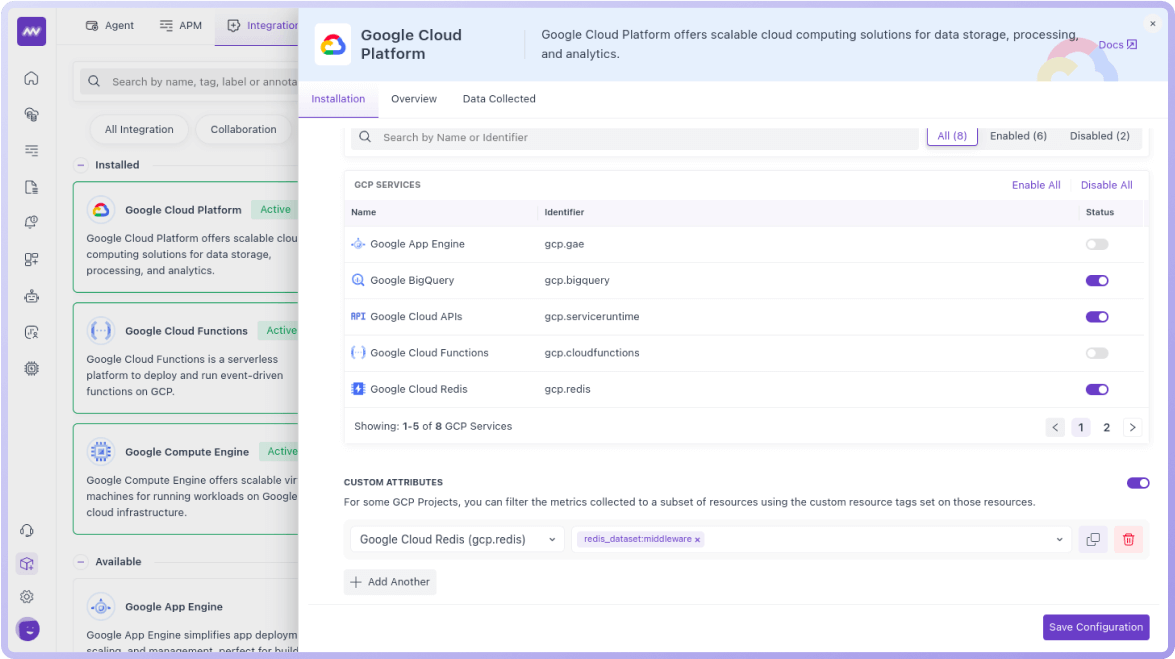1175x659 pixels.
Task: Open the document icon in left sidebar
Action: [x=31, y=187]
